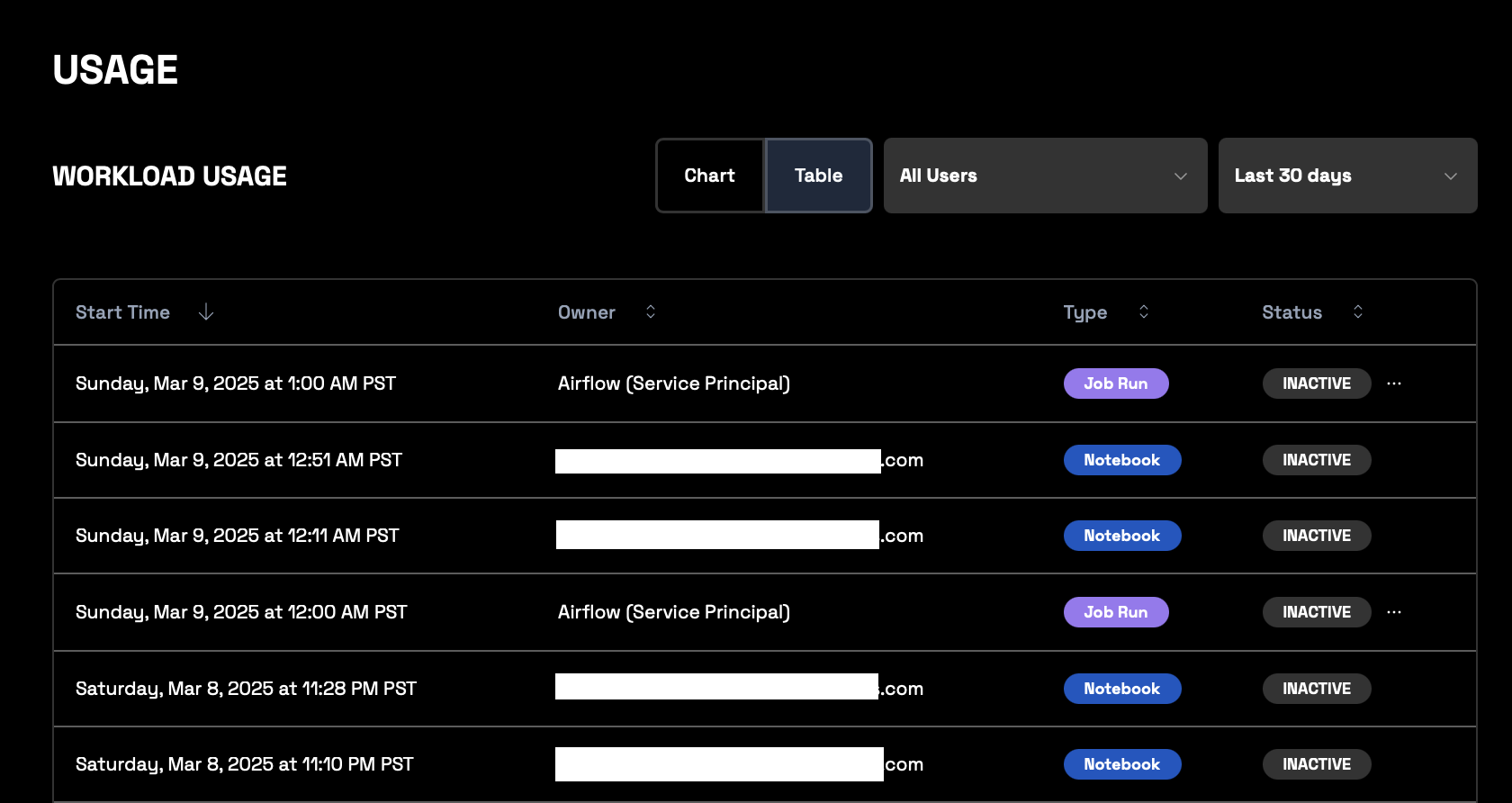The width and height of the screenshot is (1512, 803).
Task: Click the Owner column header label
Action: click(x=587, y=312)
